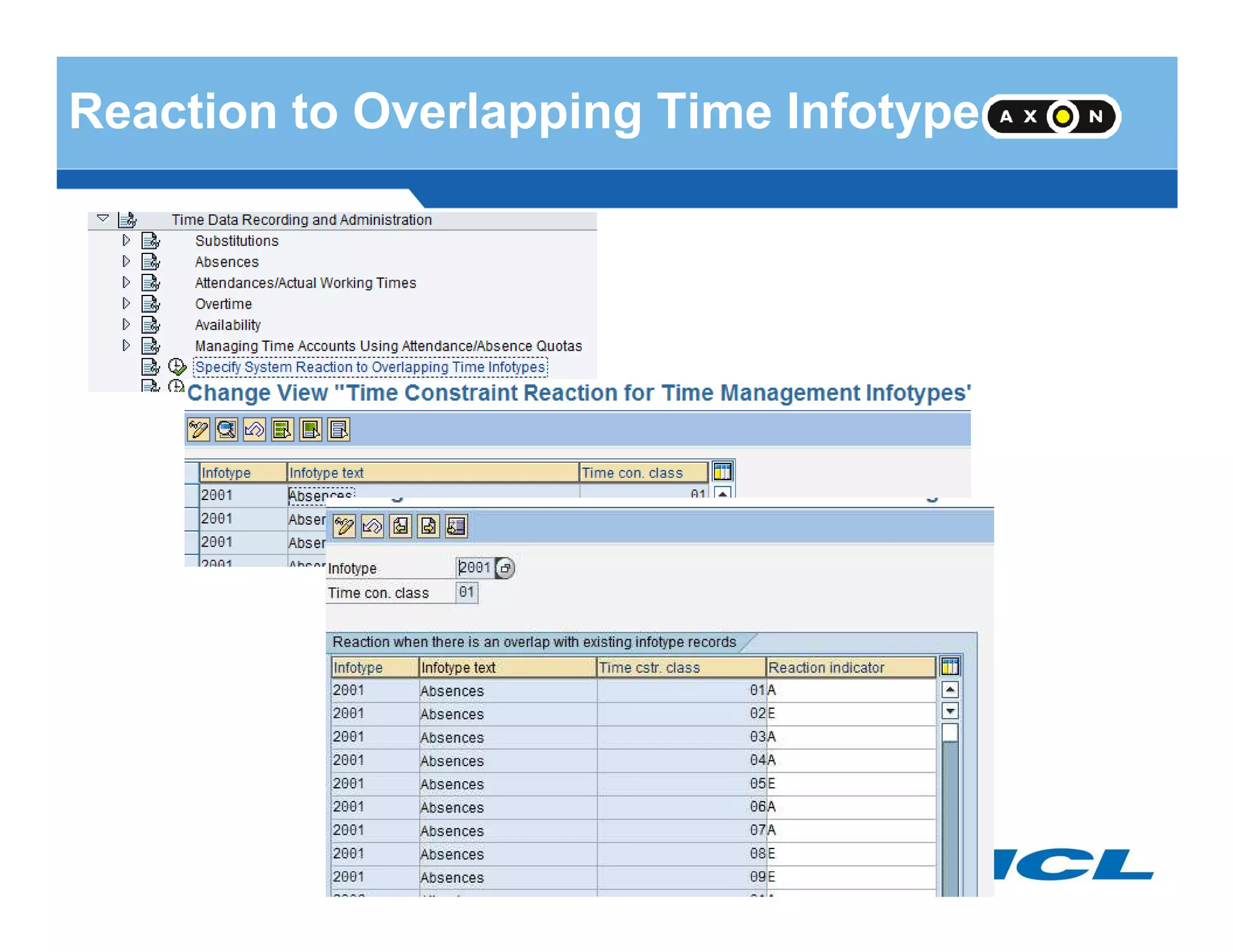
Task: Select Substitutions tree label
Action: point(237,241)
